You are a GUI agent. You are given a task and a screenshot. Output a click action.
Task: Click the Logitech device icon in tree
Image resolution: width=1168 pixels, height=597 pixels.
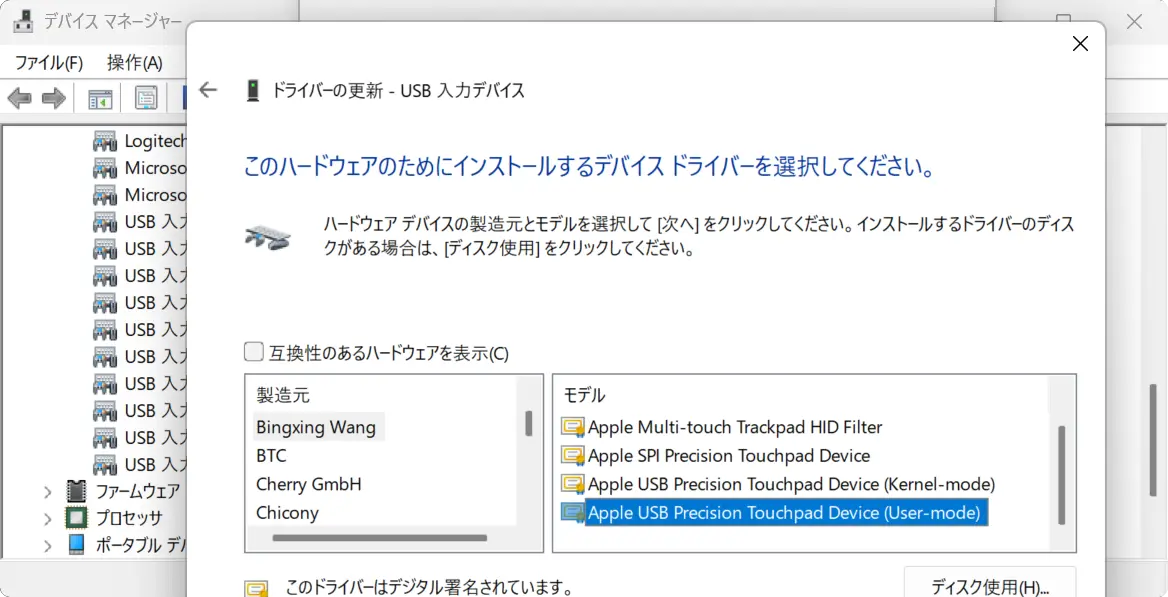(x=105, y=141)
